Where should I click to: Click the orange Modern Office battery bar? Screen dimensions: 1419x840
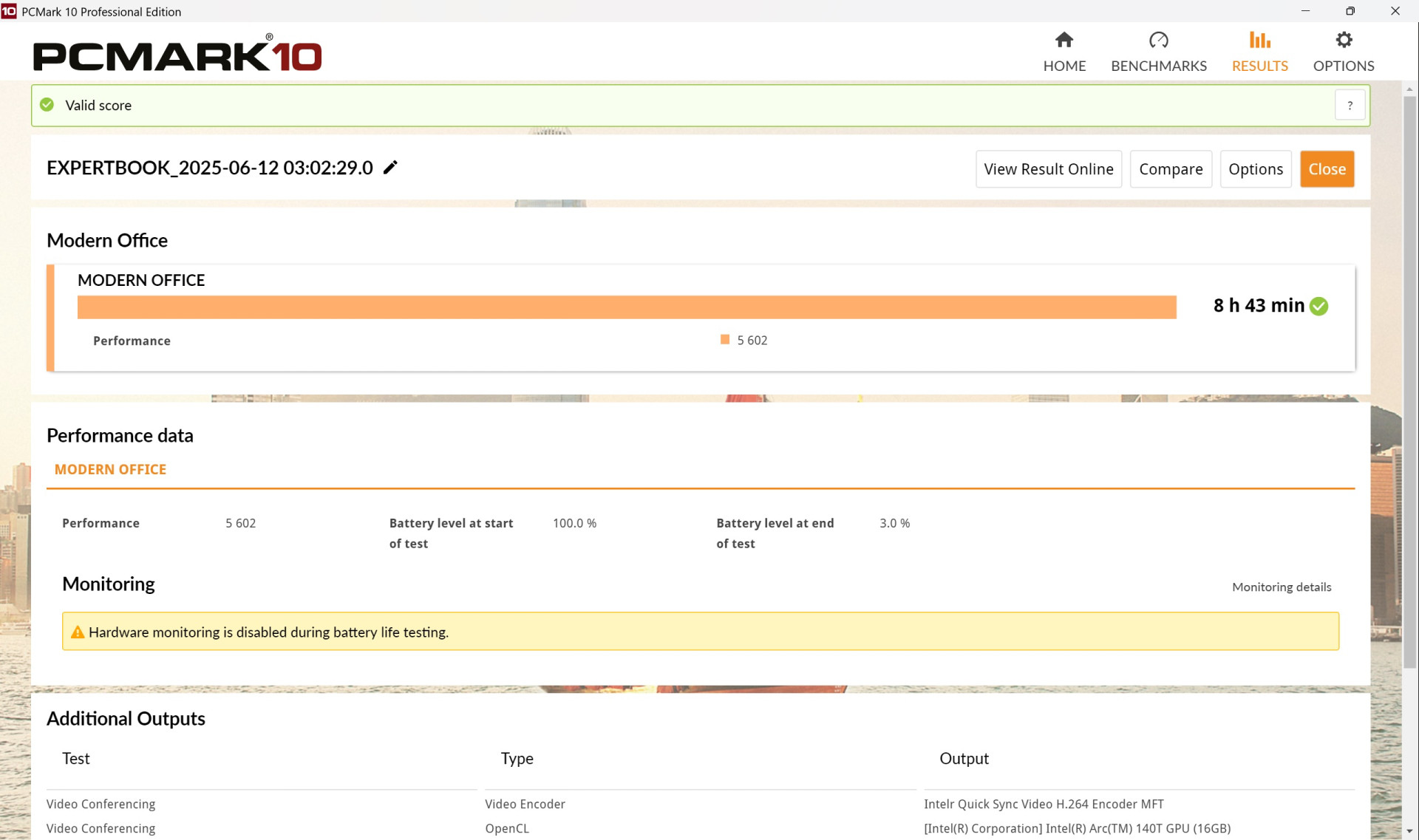627,307
